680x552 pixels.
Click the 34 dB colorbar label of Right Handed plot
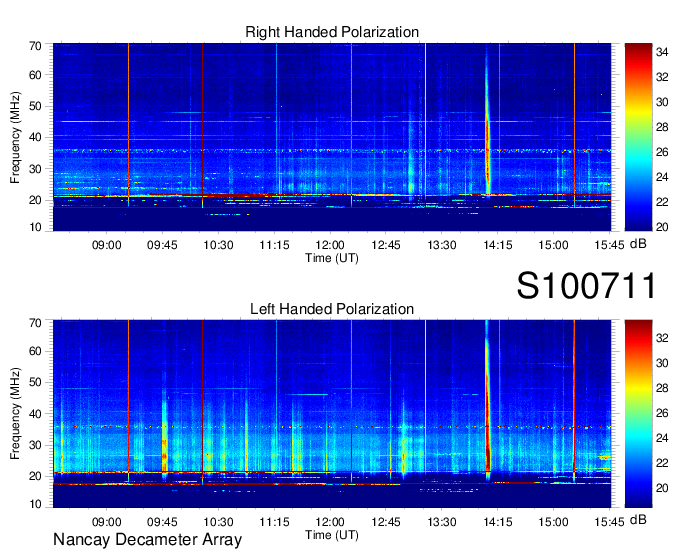662,52
